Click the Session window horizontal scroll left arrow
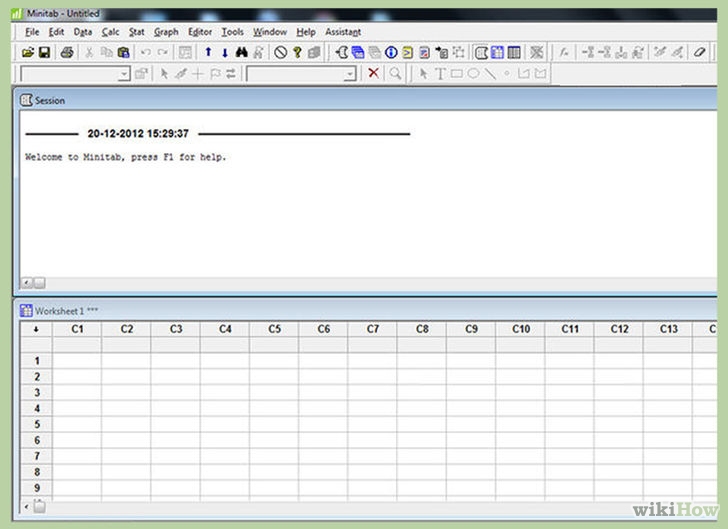 pyautogui.click(x=26, y=282)
